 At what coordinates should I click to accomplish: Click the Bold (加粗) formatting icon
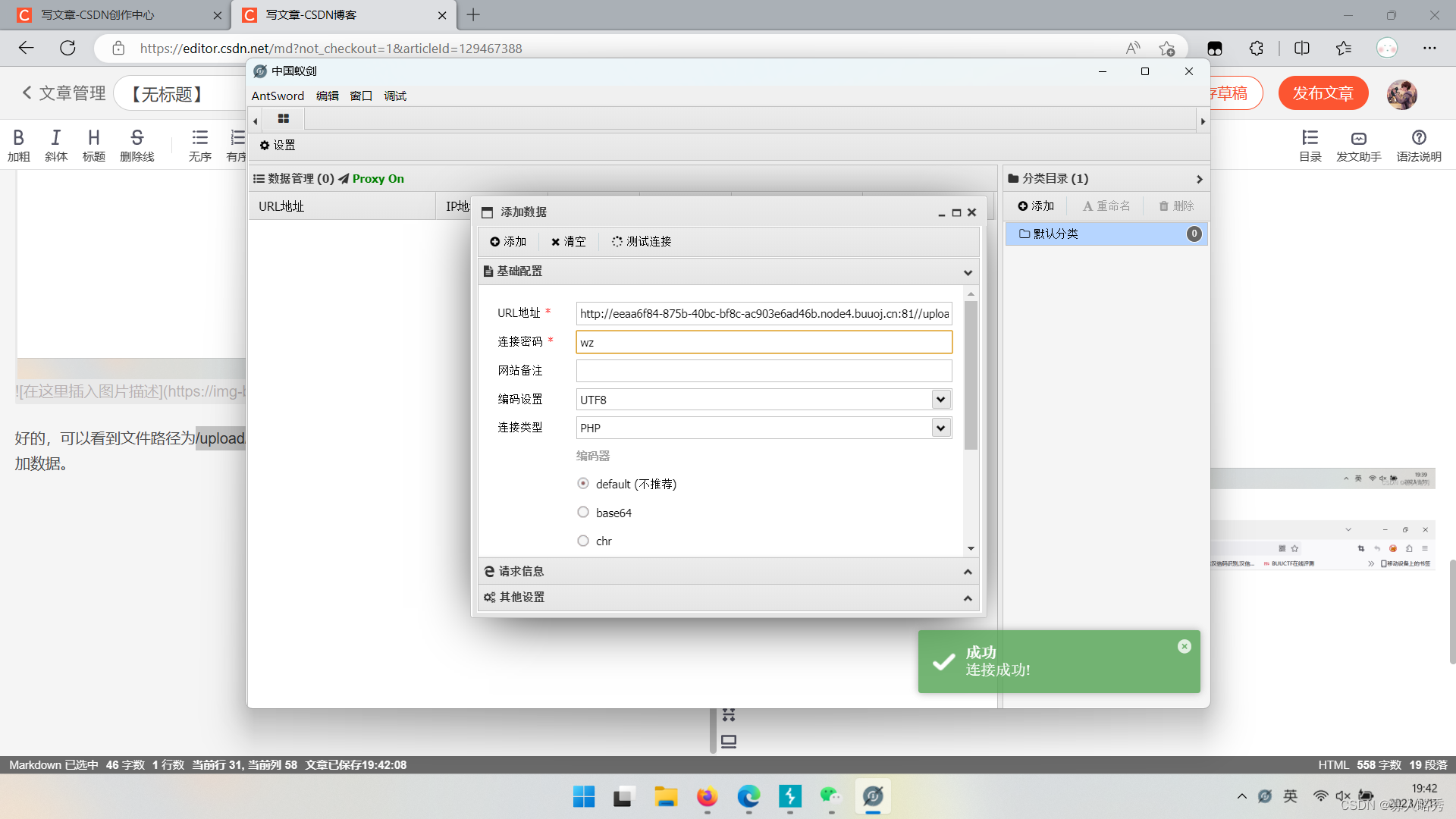(x=18, y=138)
